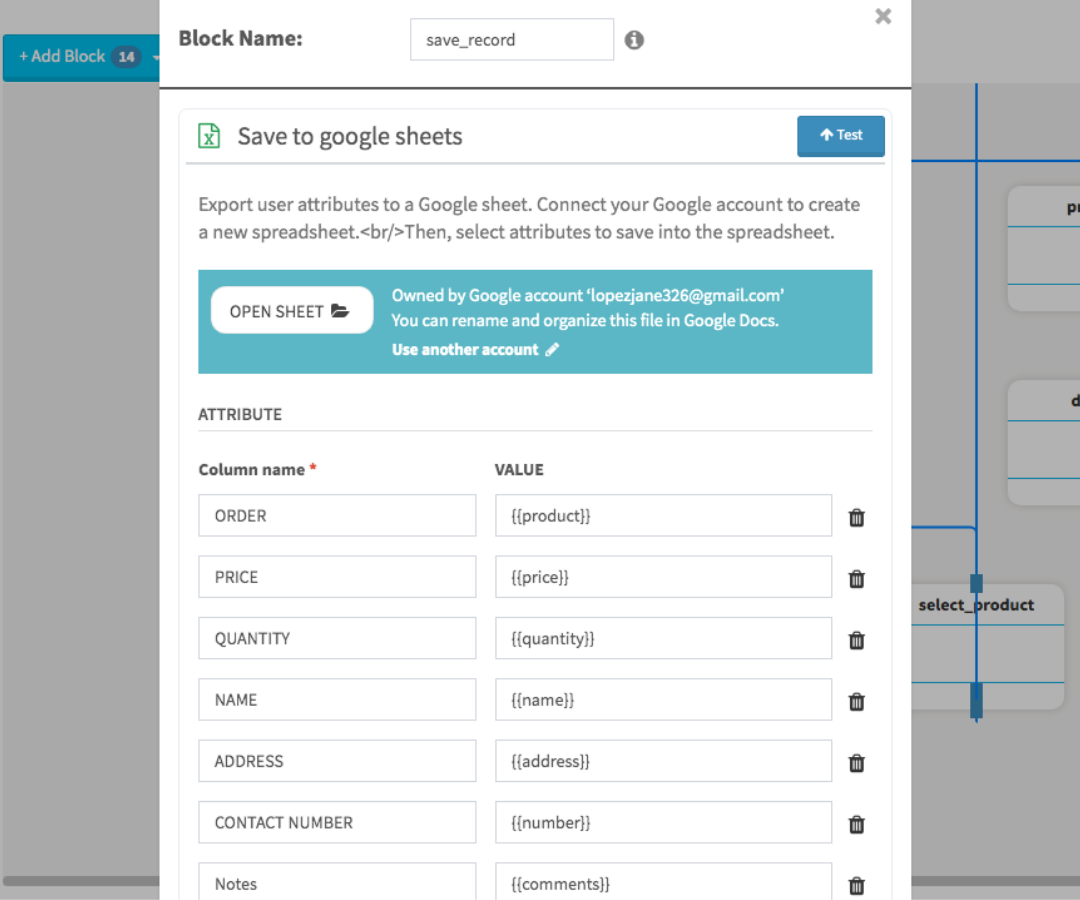The height and width of the screenshot is (900, 1080).
Task: Edit the QUANTITY column name field
Action: point(337,638)
